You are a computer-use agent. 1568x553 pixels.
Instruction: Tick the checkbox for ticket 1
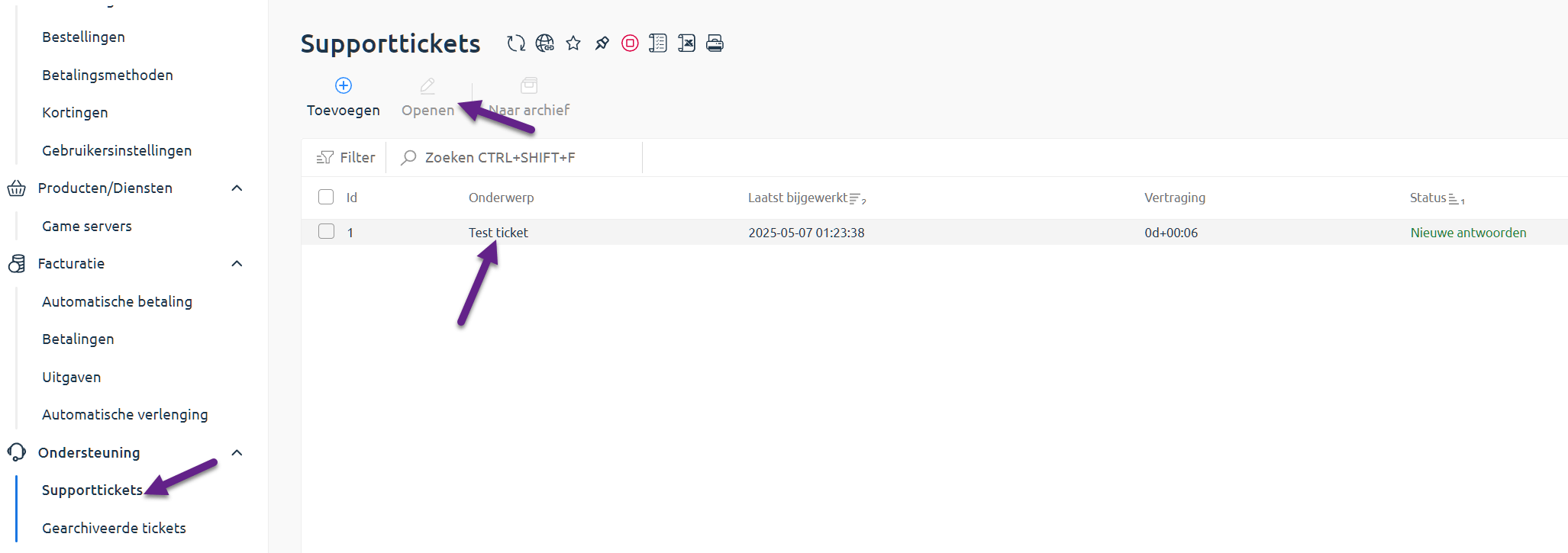pyautogui.click(x=326, y=231)
